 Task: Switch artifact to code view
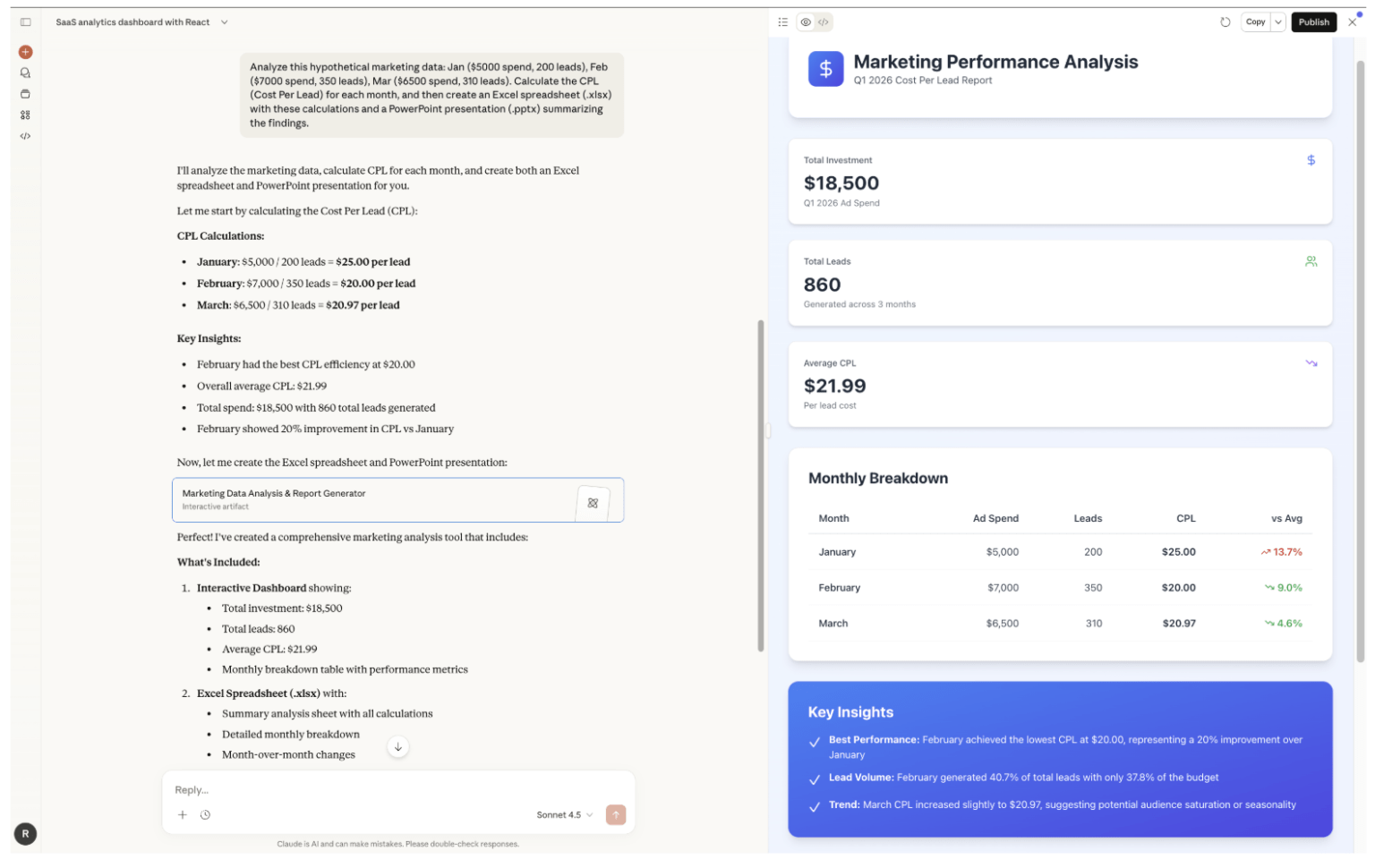(x=824, y=22)
